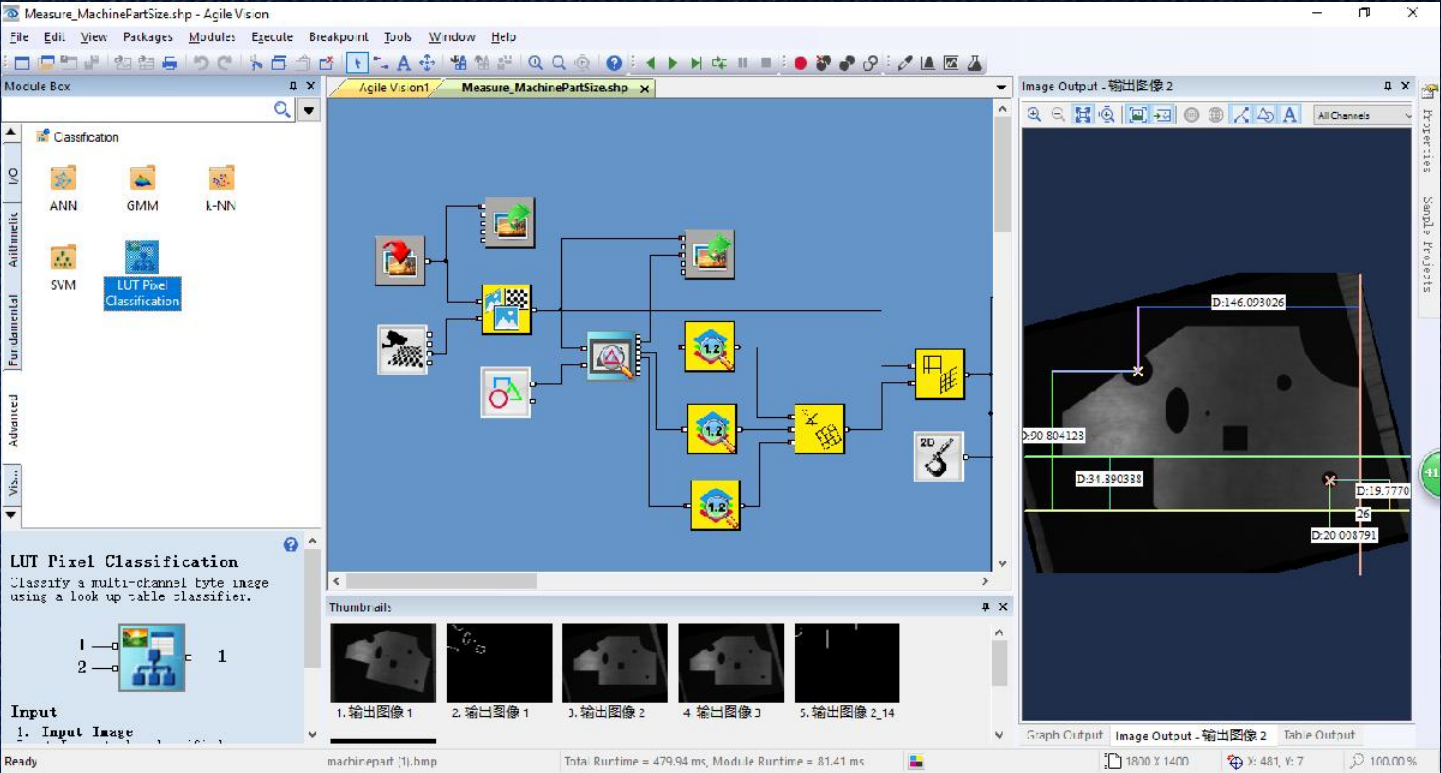Toggle fit-to-window in Image Output toolbar
The width and height of the screenshot is (1441, 773).
[x=1083, y=115]
